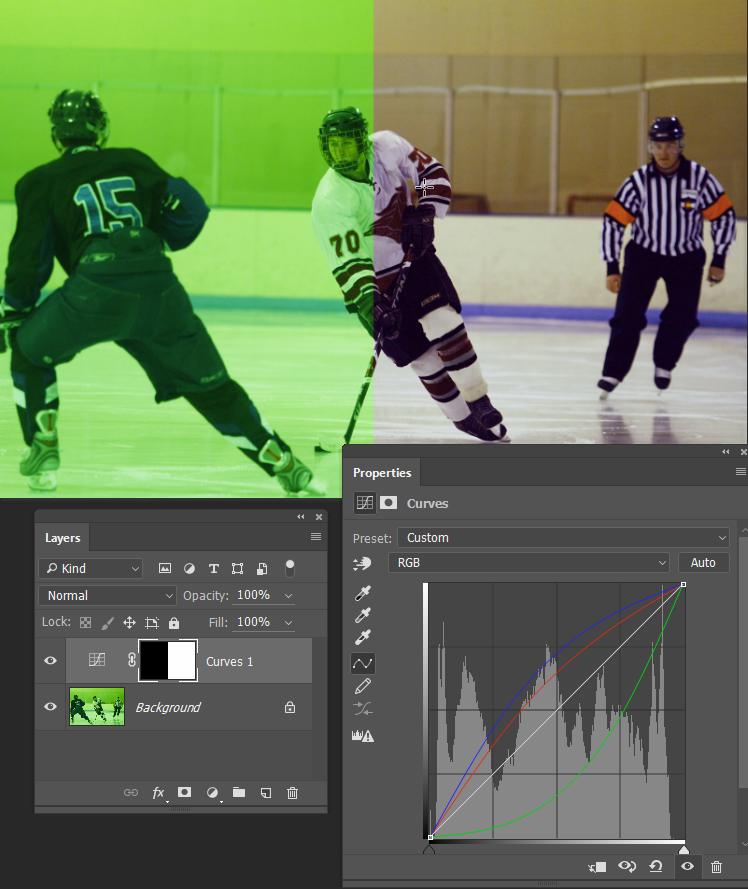Click the Auto button in Curves
748x889 pixels.
point(703,562)
